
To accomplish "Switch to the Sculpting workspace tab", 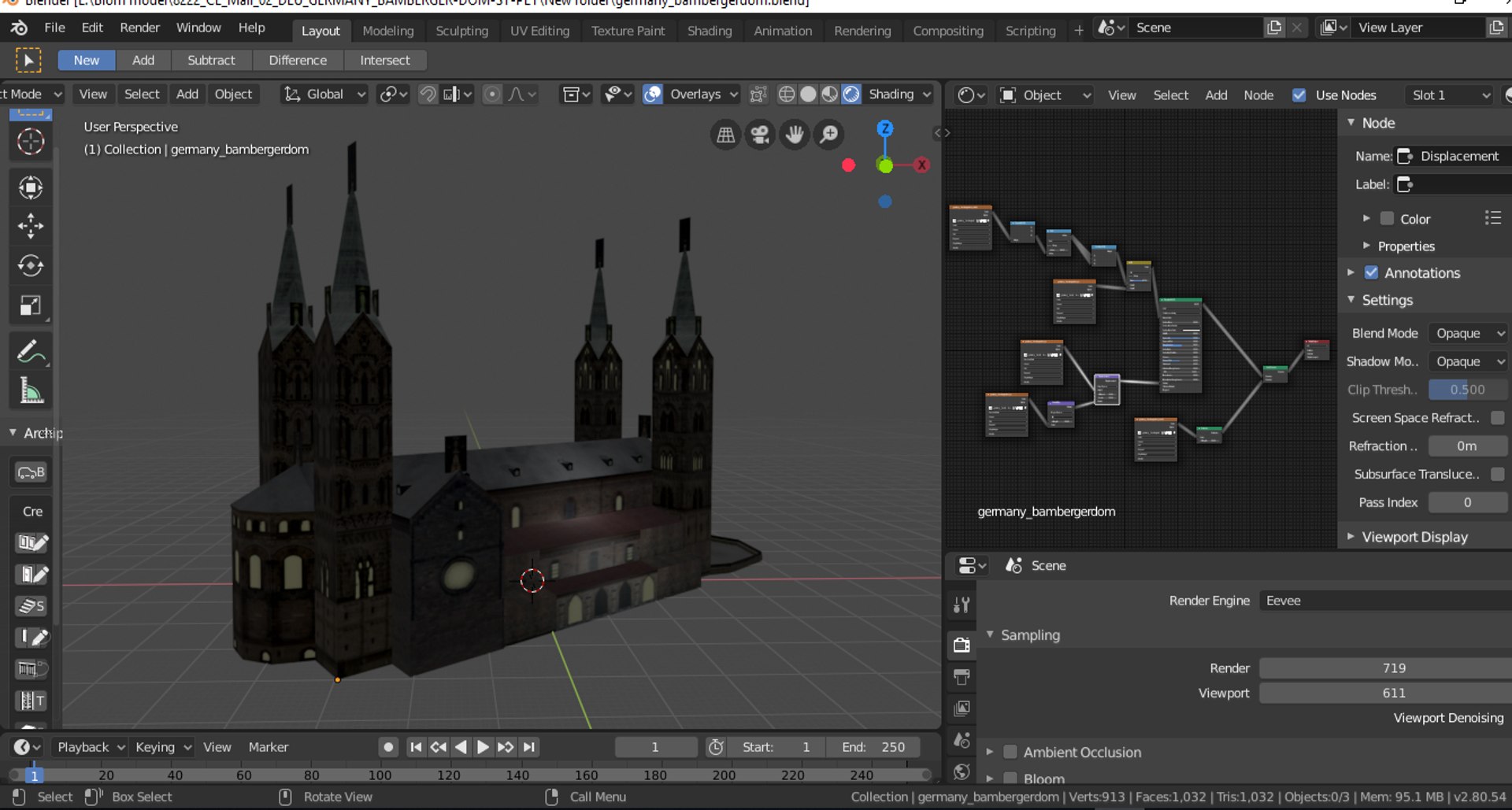I will pos(461,31).
